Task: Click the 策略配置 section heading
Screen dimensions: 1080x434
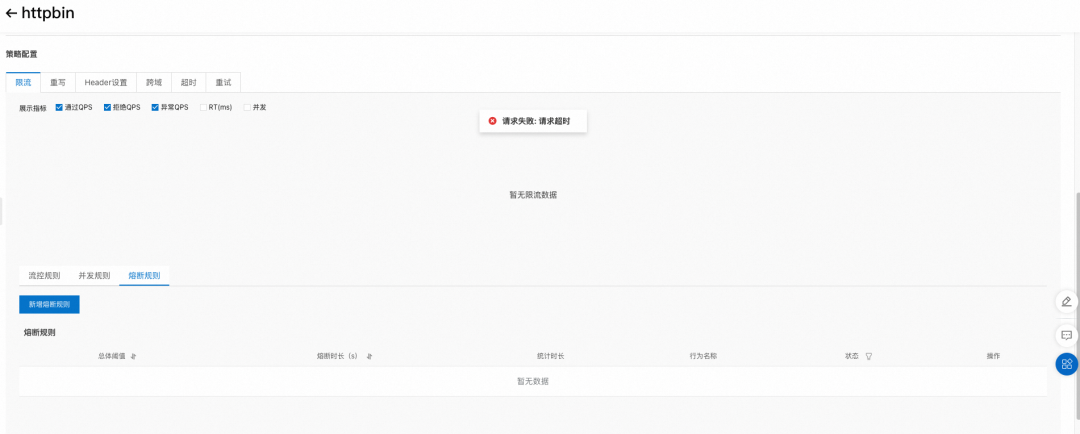Action: 21,54
